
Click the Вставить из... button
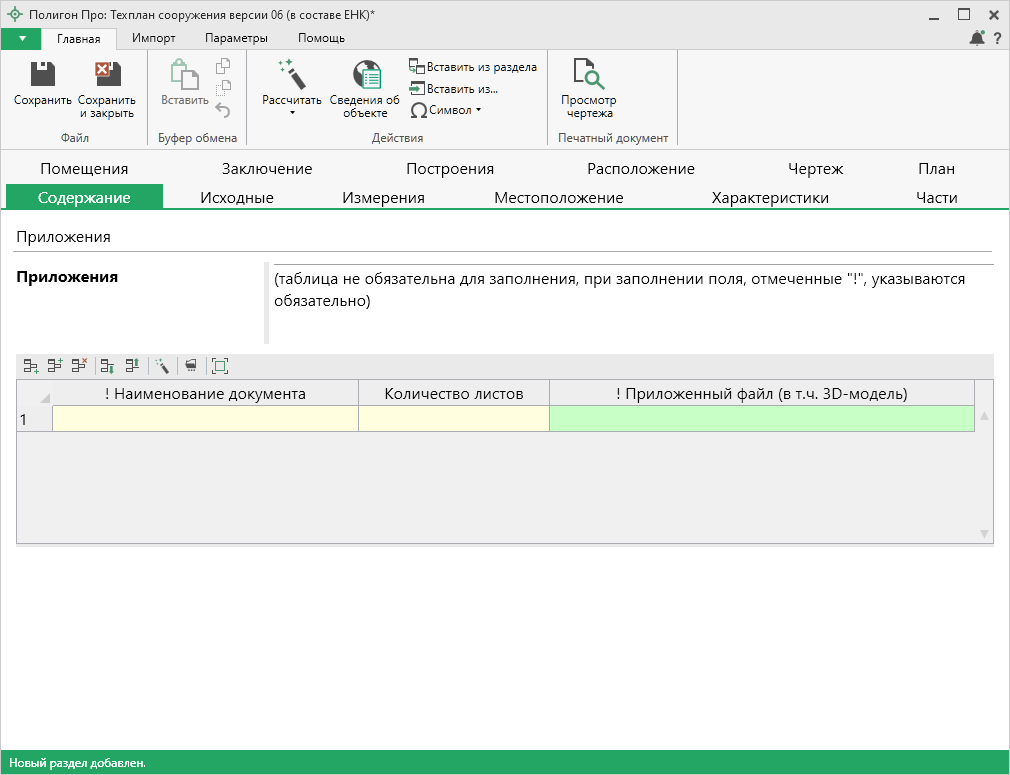pos(454,88)
